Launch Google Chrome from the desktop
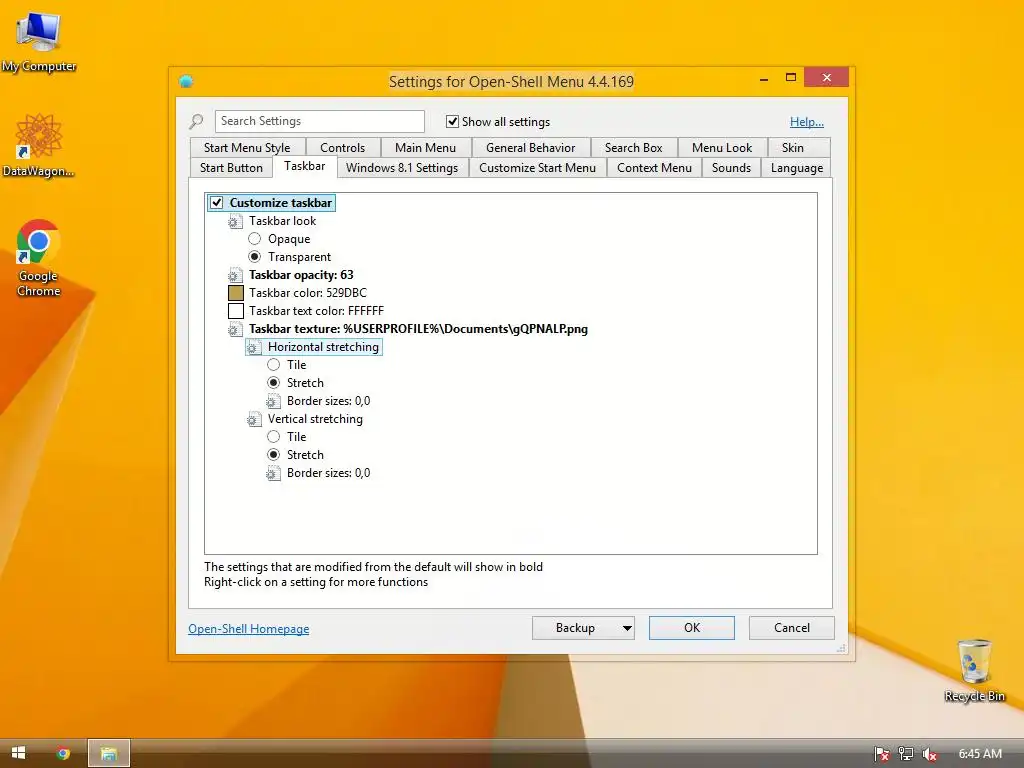 click(x=39, y=257)
